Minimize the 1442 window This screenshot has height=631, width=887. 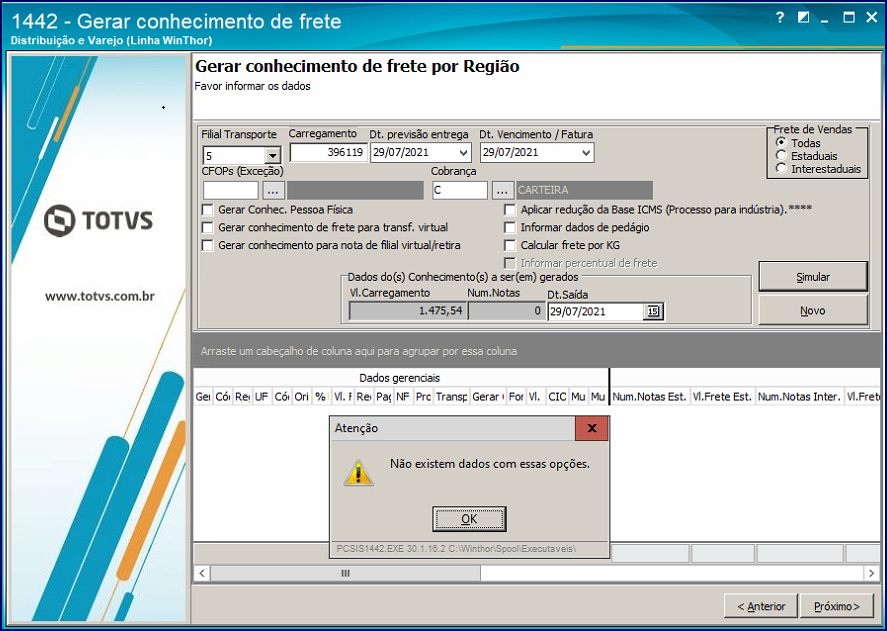pyautogui.click(x=825, y=19)
